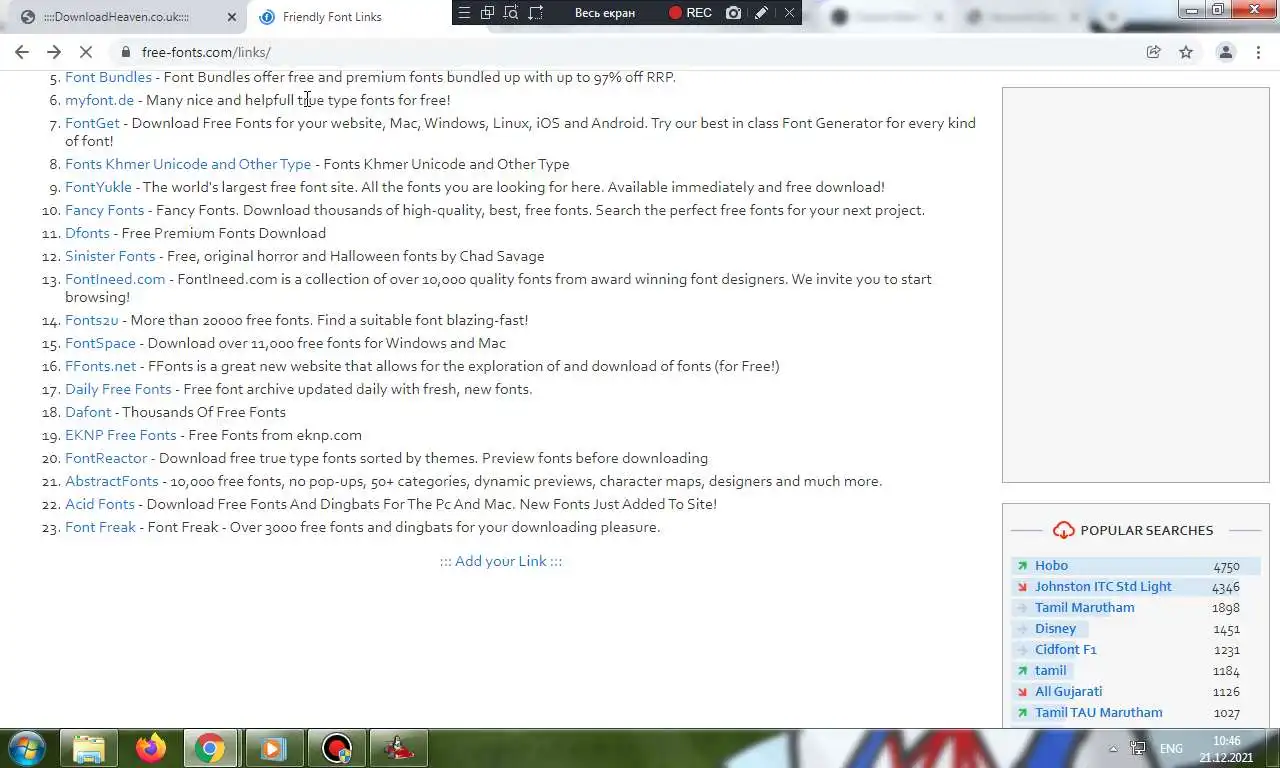The height and width of the screenshot is (768, 1280).
Task: Close the recorder toolbar
Action: point(789,12)
